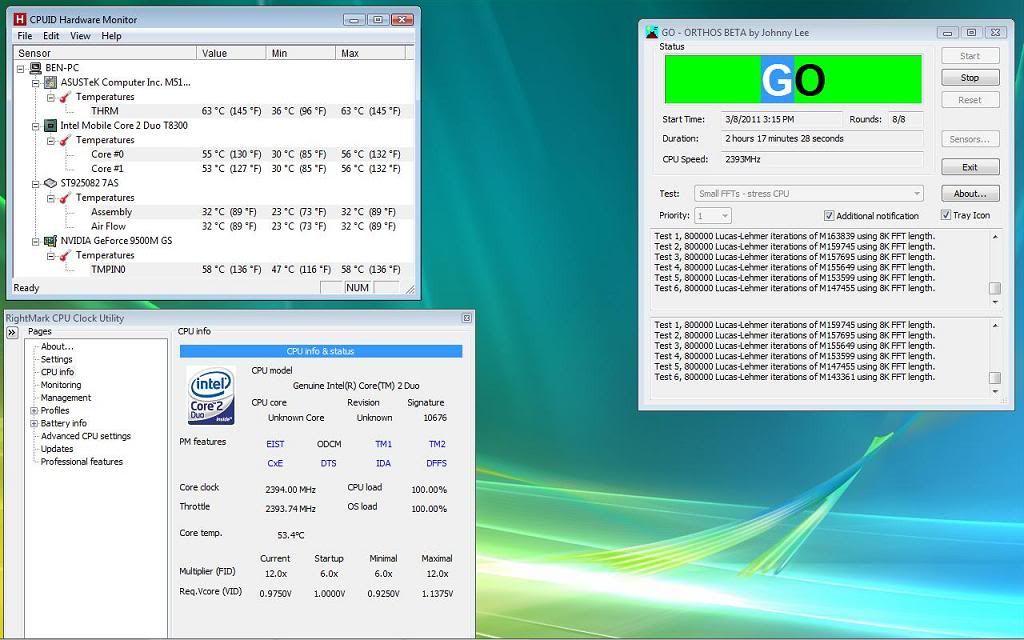Click the lower ORTHOS log scrollbar thumb
The height and width of the screenshot is (640, 1024).
click(995, 377)
